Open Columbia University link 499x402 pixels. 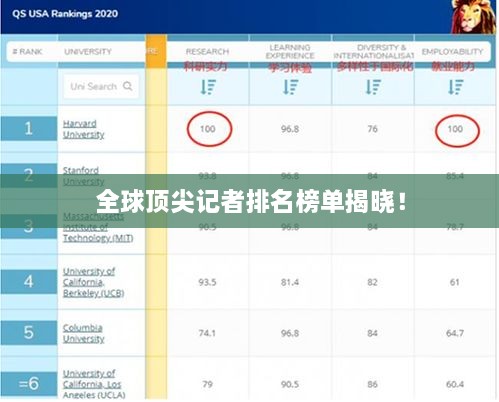(83, 333)
